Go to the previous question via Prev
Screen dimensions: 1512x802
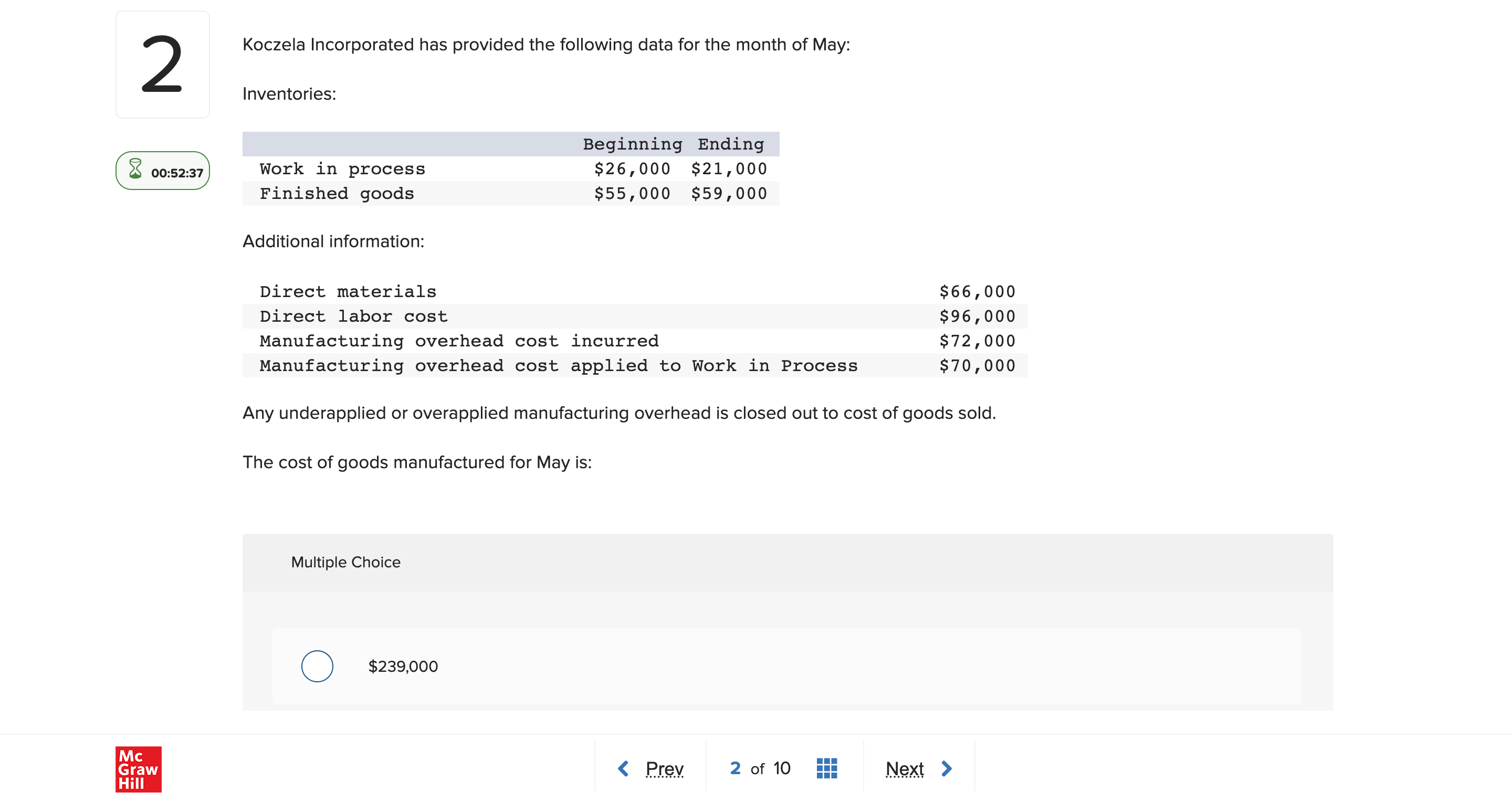665,768
